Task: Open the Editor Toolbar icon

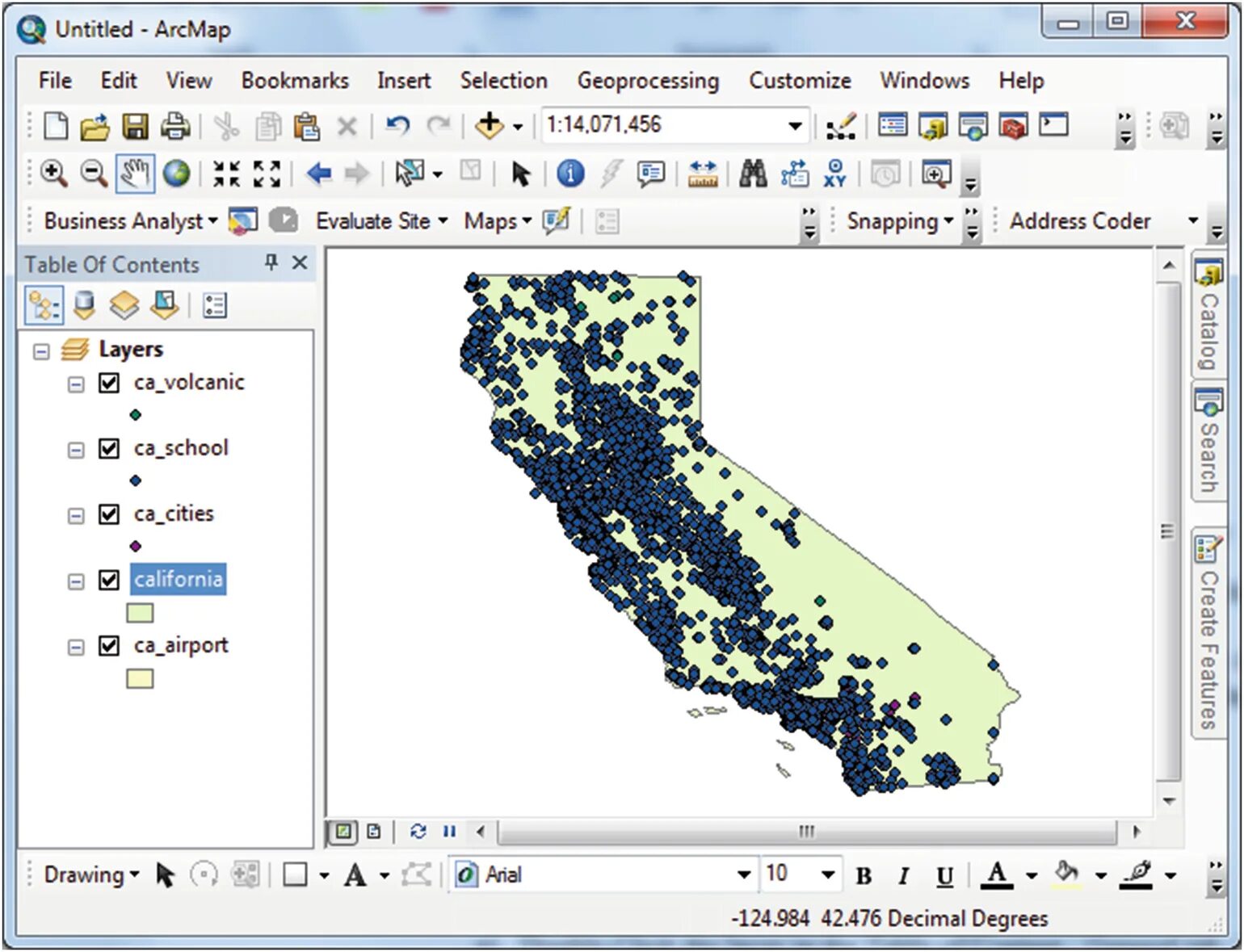Action: [x=841, y=127]
